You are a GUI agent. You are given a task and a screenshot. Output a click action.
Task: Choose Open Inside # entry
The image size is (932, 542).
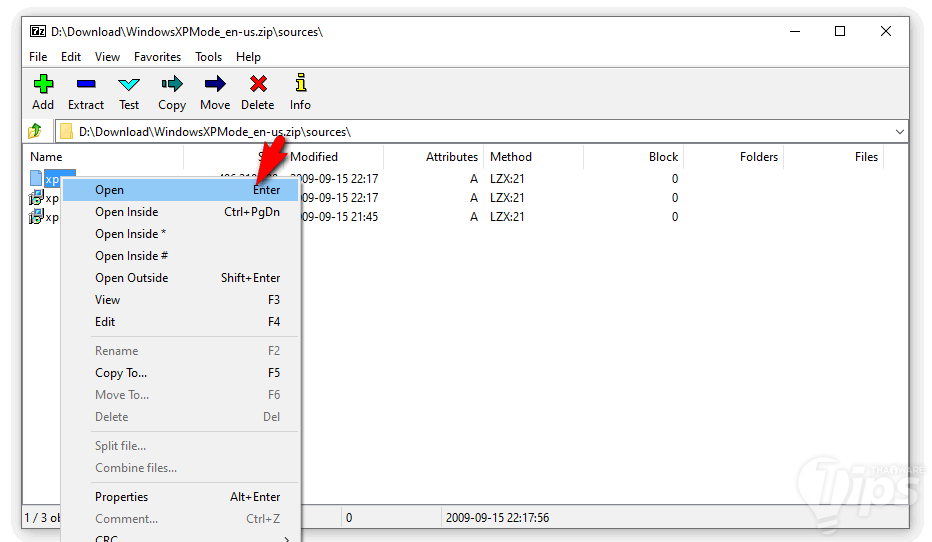(x=180, y=256)
